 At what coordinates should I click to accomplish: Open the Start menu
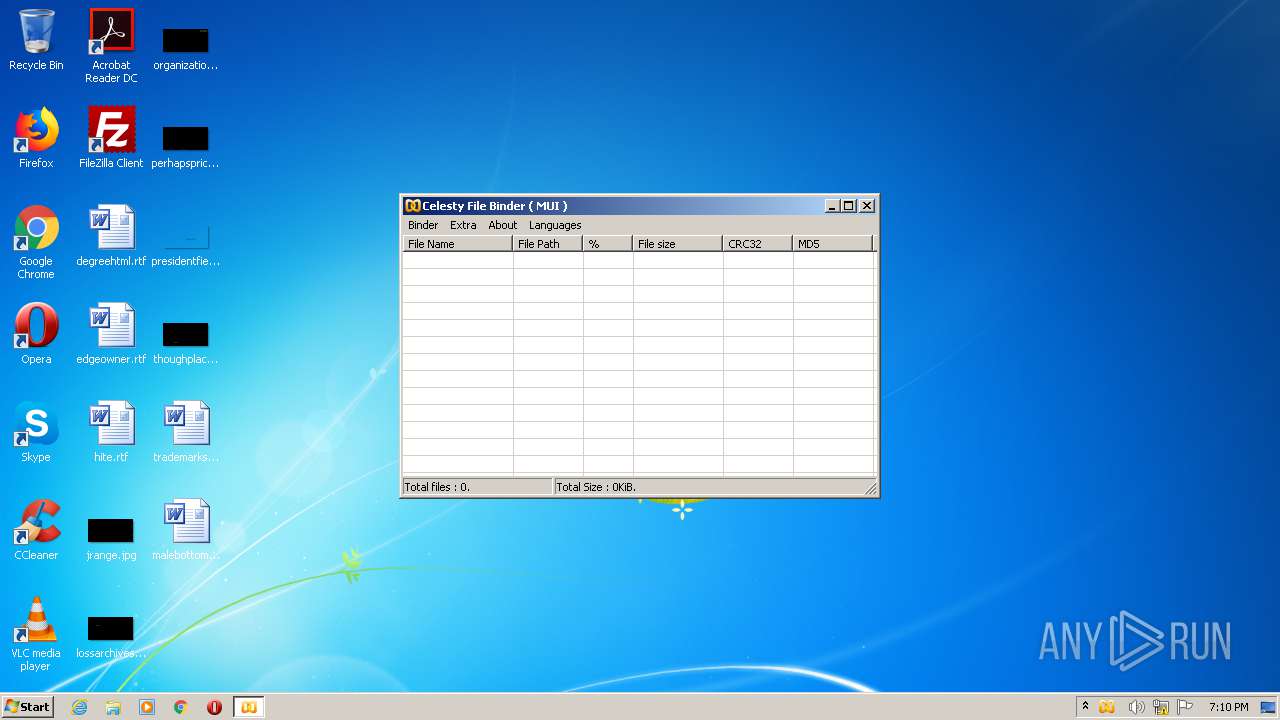27,707
